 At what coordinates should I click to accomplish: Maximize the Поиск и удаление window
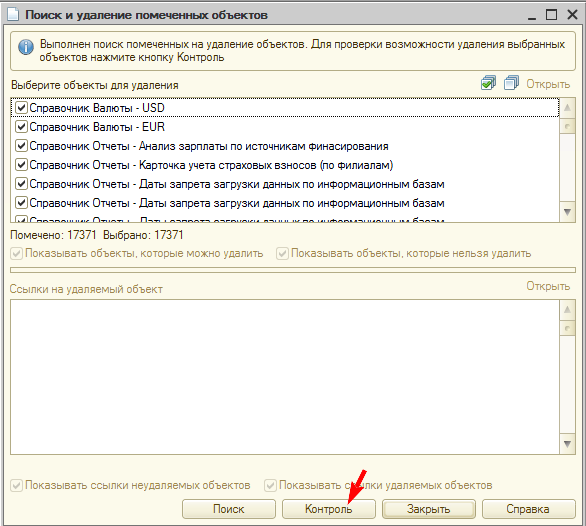pyautogui.click(x=551, y=15)
